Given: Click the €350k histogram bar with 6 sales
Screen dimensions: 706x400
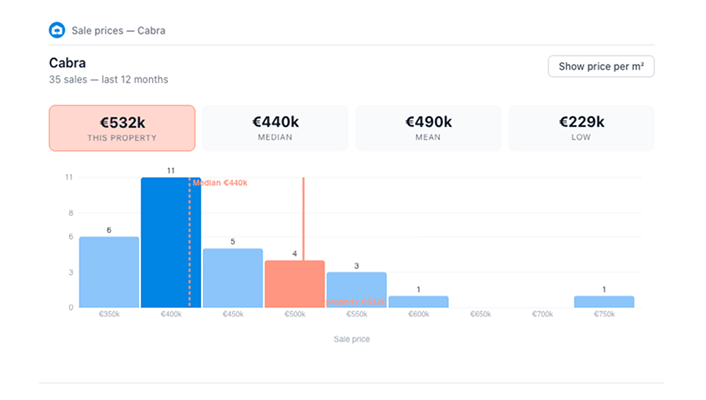Looking at the screenshot, I should pyautogui.click(x=109, y=272).
